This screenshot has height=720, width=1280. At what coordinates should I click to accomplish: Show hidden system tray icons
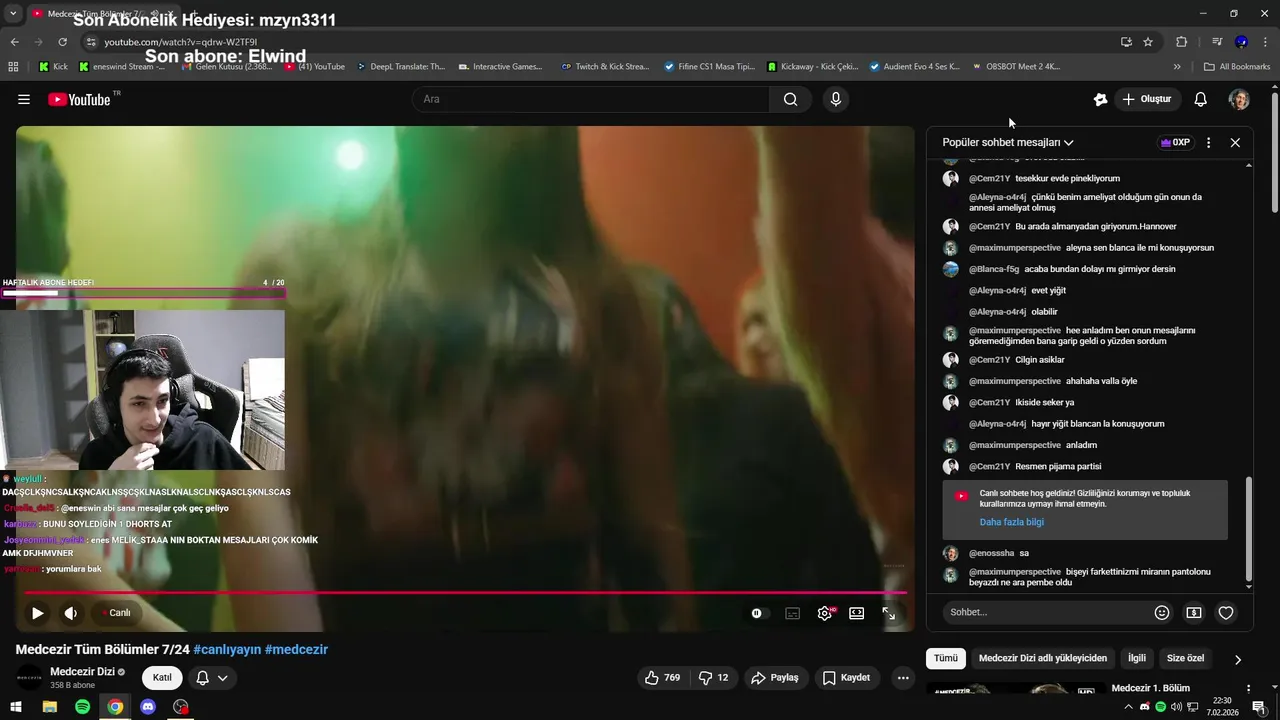tap(1128, 707)
